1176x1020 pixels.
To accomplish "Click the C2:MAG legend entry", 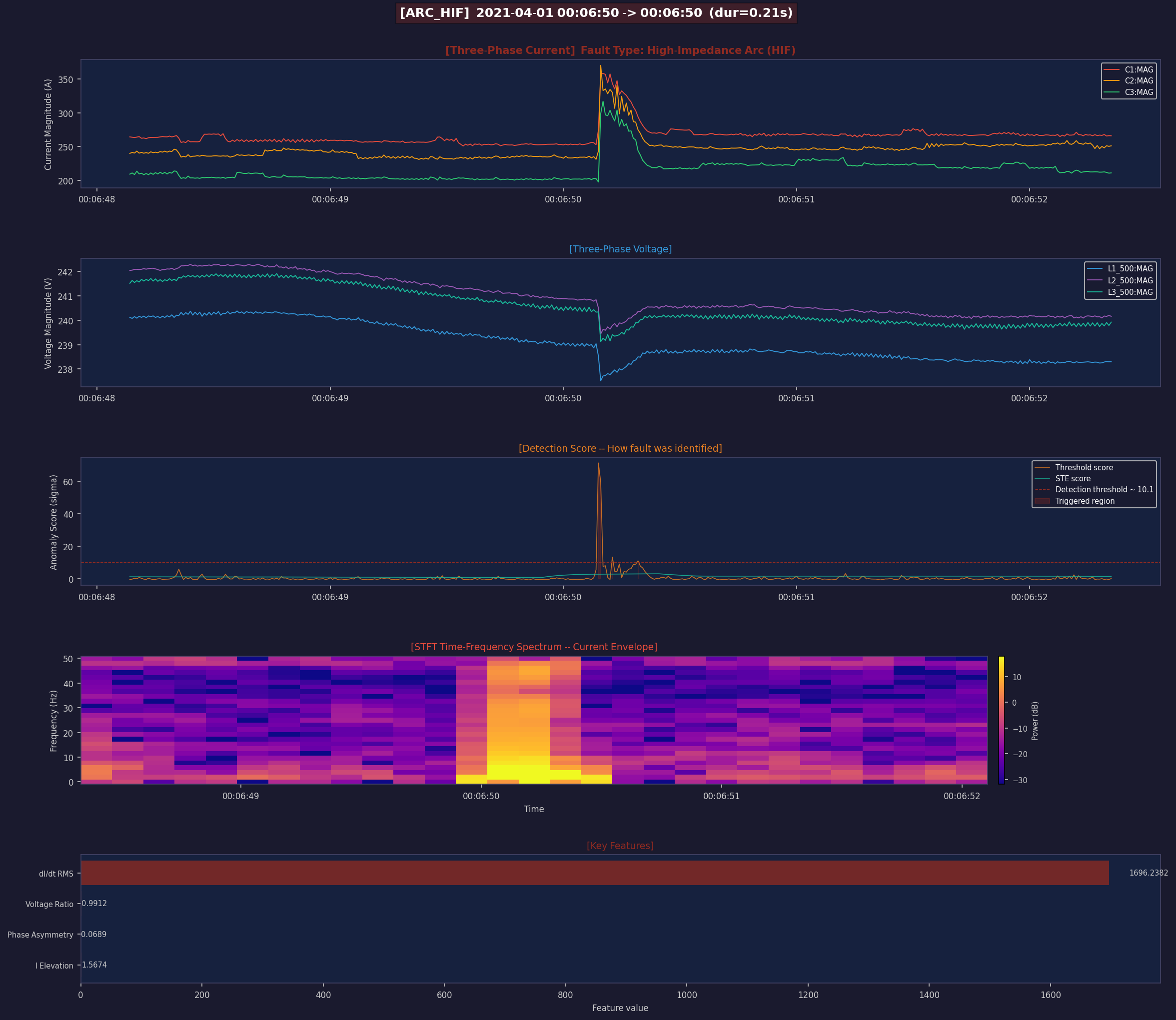I will tap(1138, 81).
